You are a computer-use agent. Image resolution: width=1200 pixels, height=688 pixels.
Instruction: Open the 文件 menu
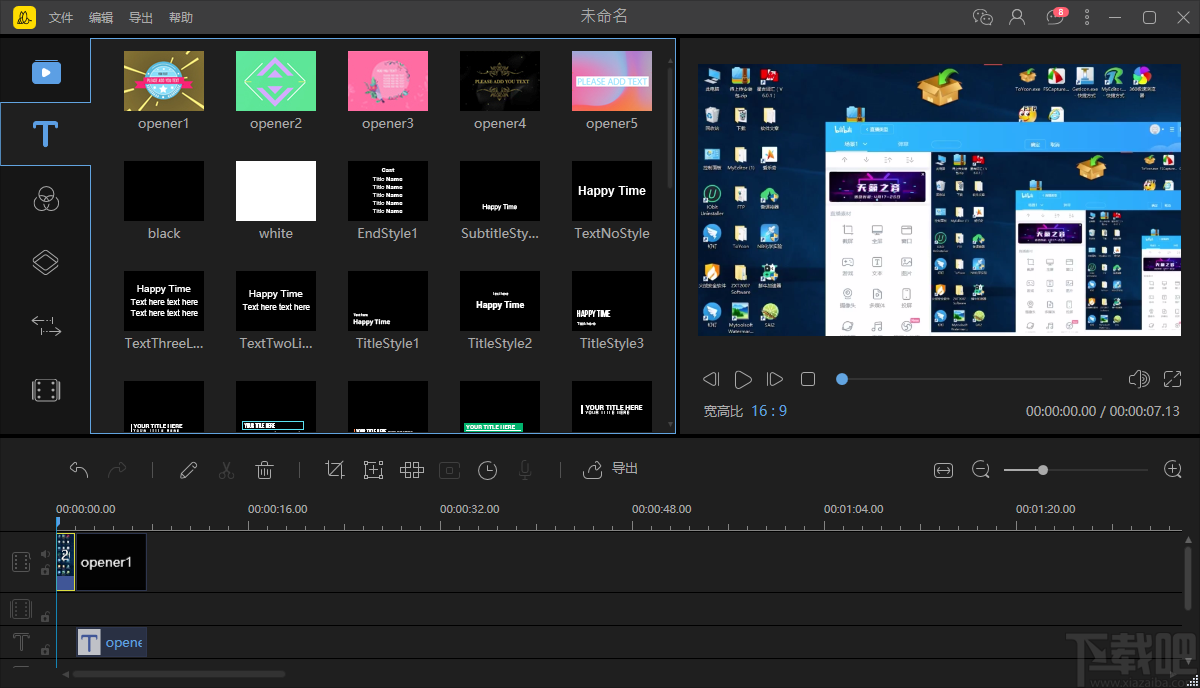tap(61, 18)
